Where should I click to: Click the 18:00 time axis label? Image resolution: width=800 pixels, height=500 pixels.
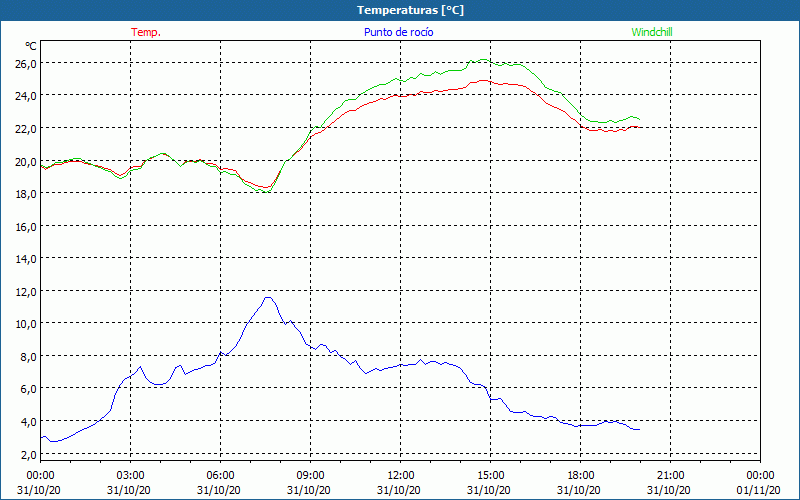click(581, 476)
